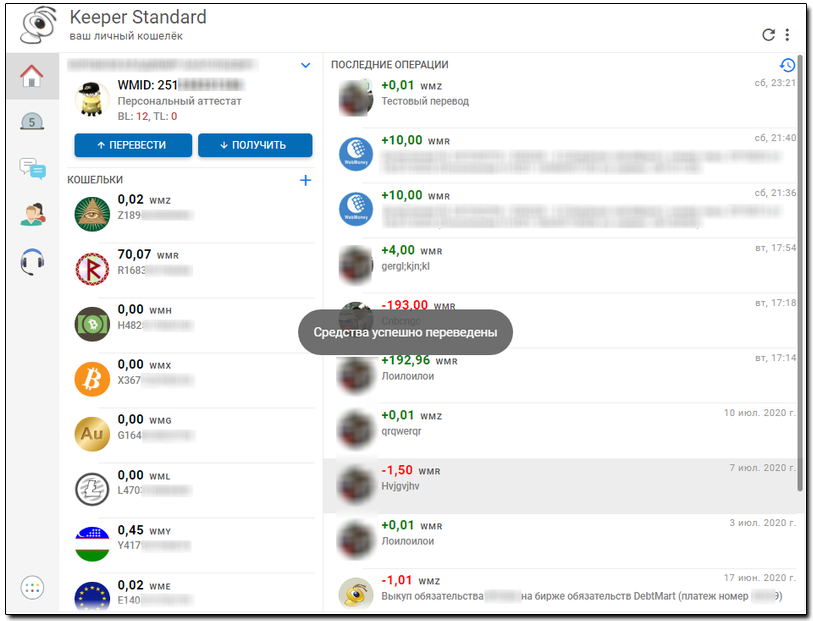The image size is (813, 621).
Task: Expand the WMID account dropdown chevron
Action: pos(306,66)
